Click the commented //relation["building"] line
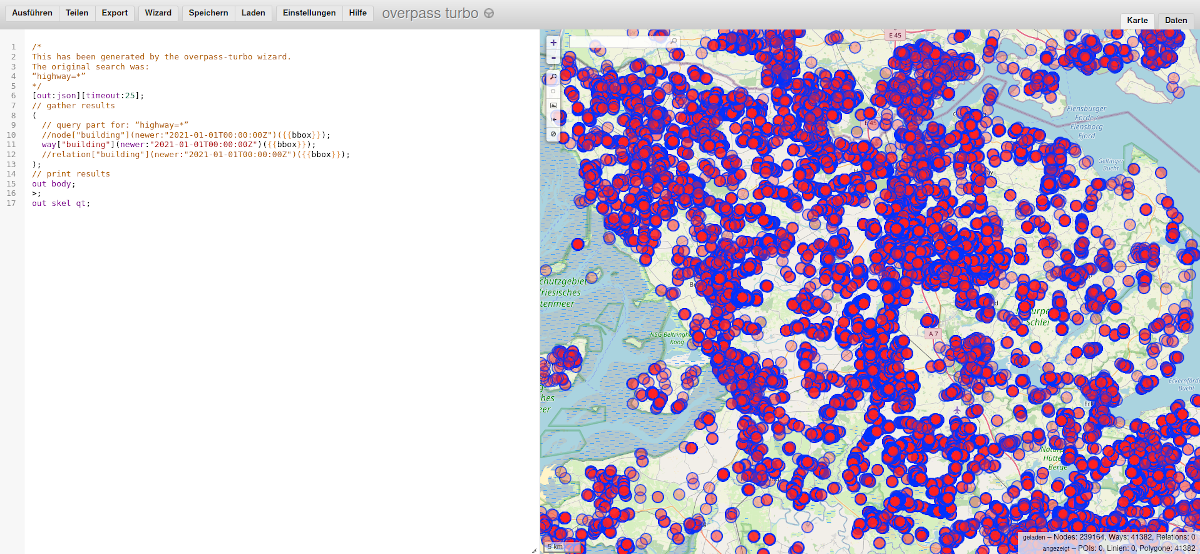The image size is (1200, 554). 195,154
